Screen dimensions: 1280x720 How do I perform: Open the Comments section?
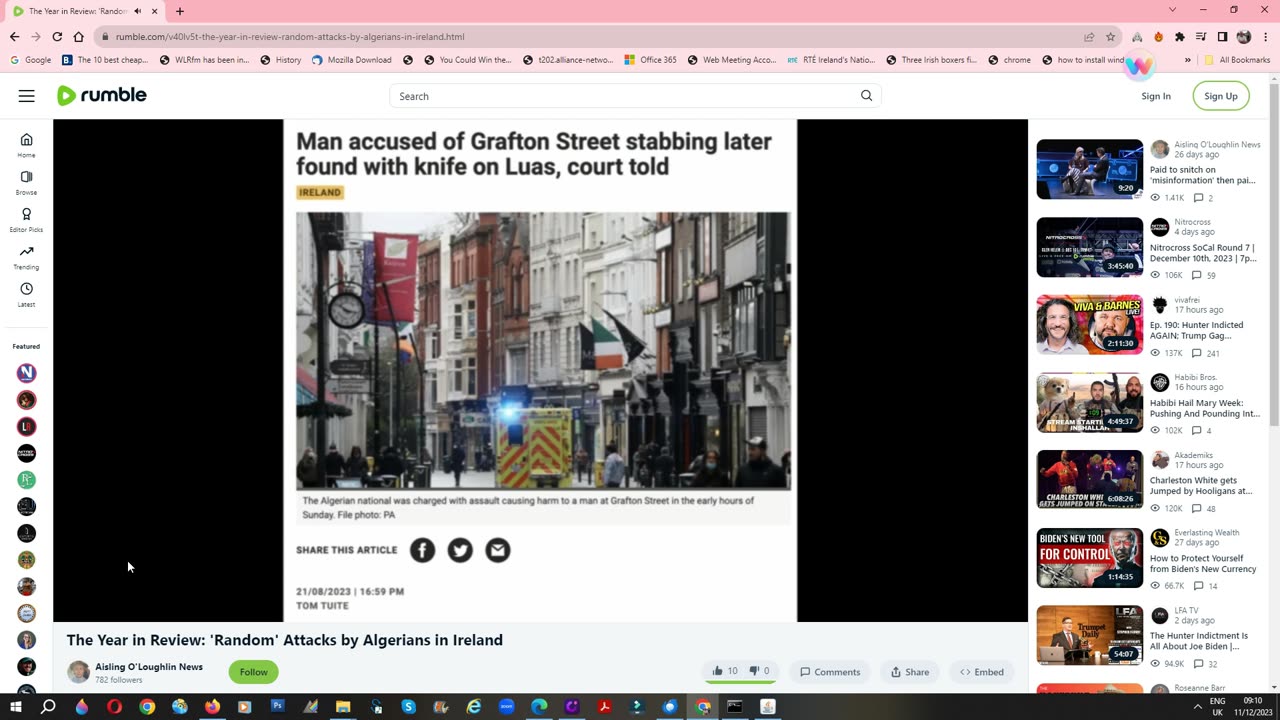830,672
